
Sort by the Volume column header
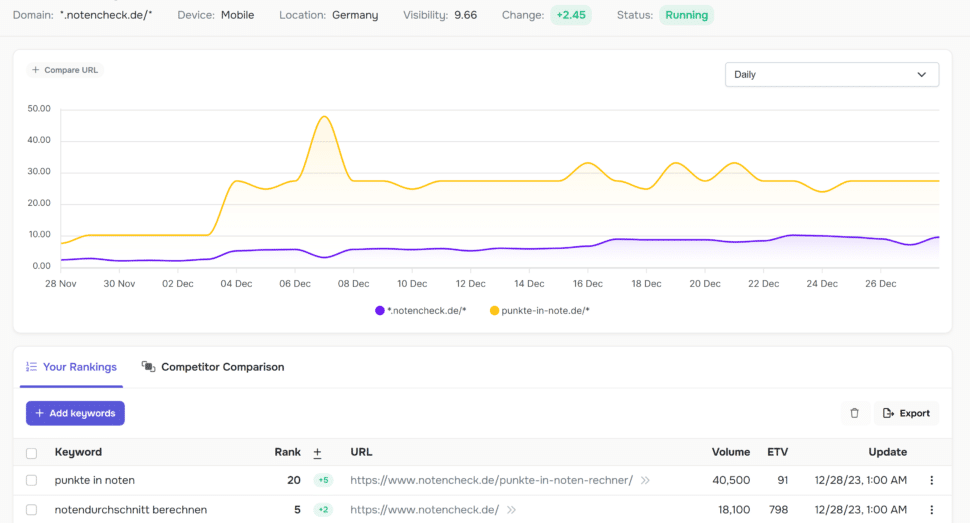point(731,452)
